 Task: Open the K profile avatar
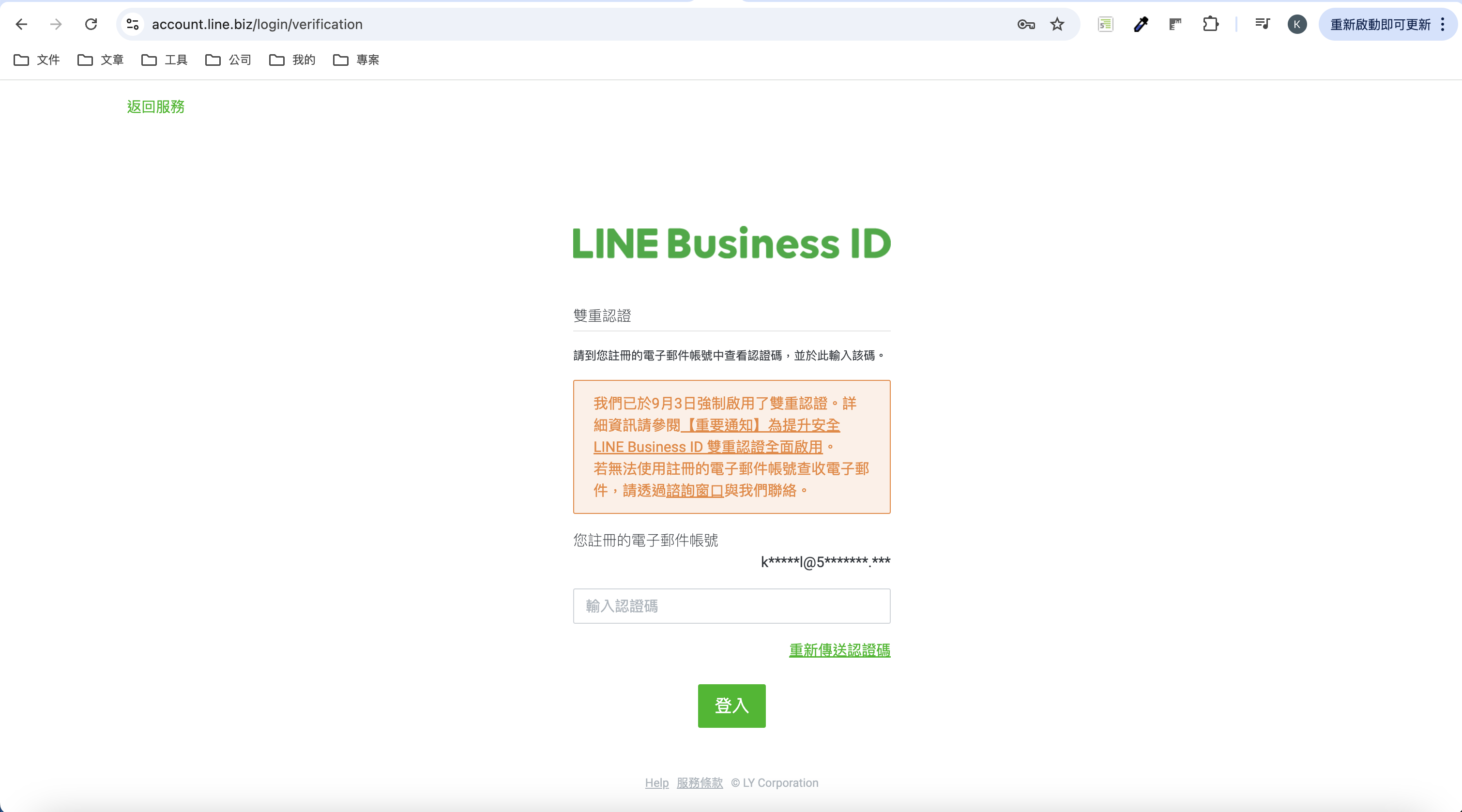point(1297,24)
